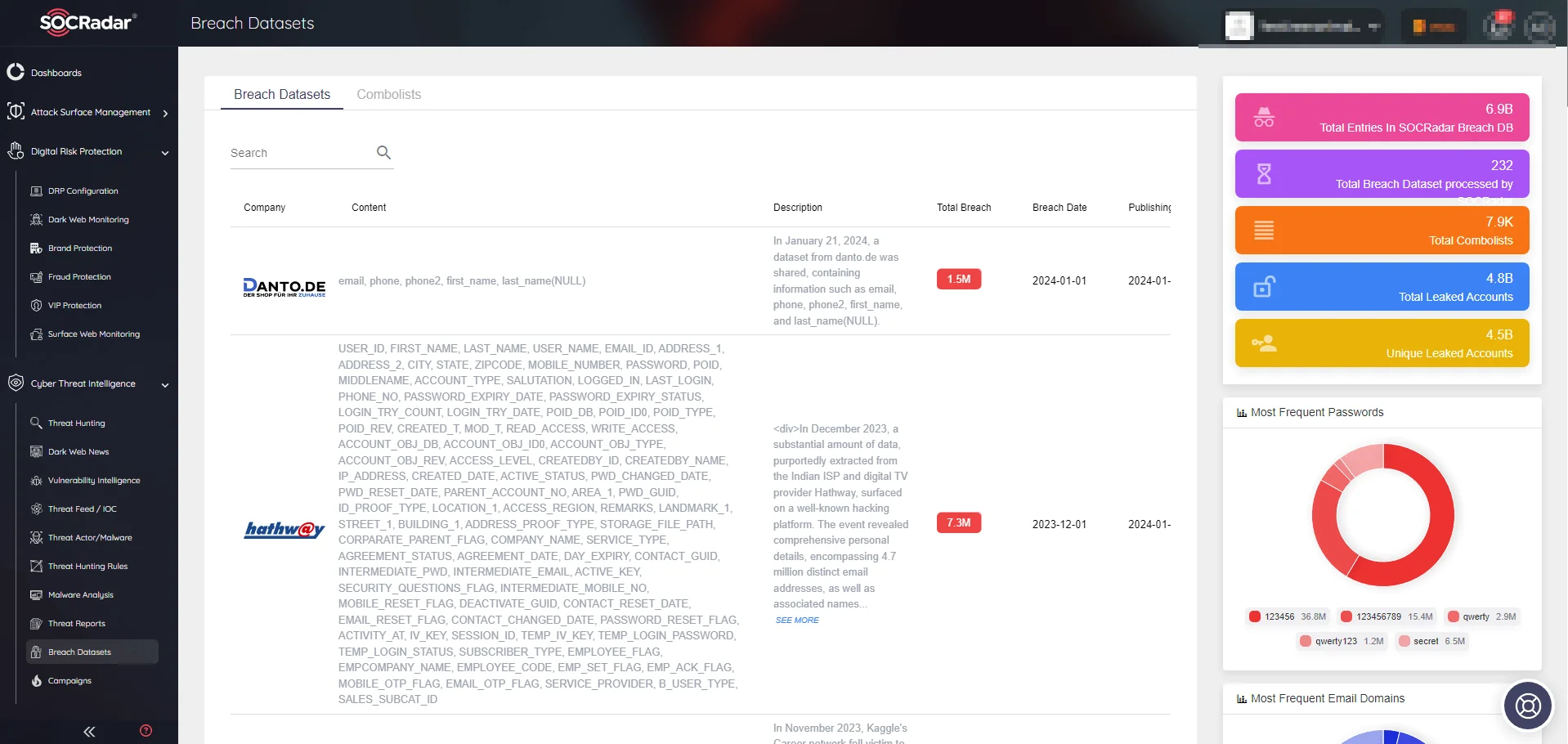Viewport: 1568px width, 744px height.
Task: Expand the Attack Surface Management menu
Action: click(x=88, y=112)
